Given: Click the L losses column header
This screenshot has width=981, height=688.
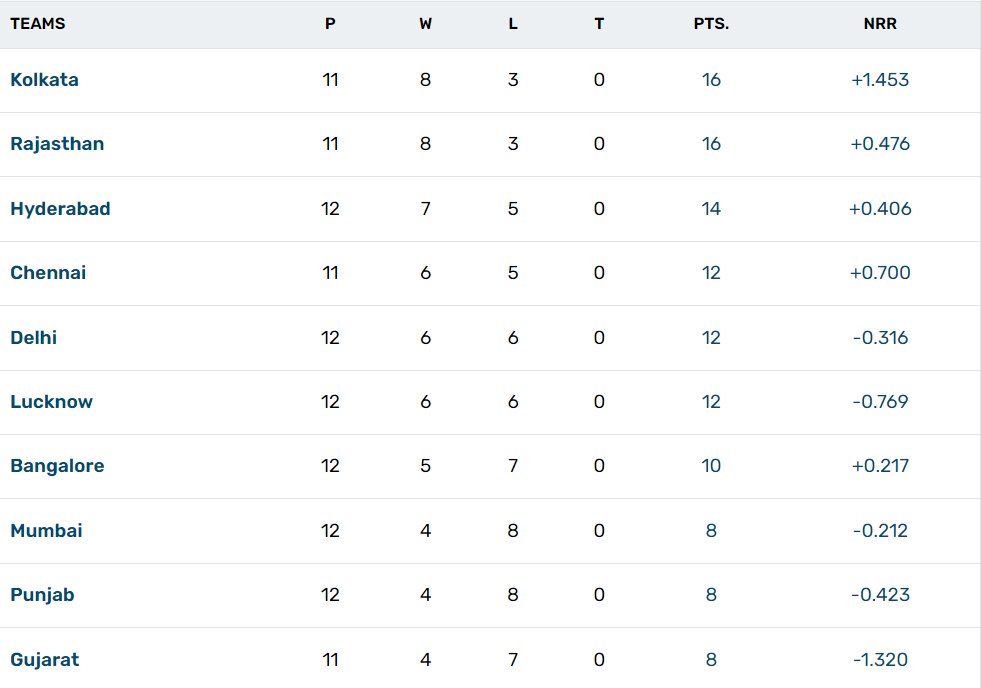Looking at the screenshot, I should click(513, 24).
